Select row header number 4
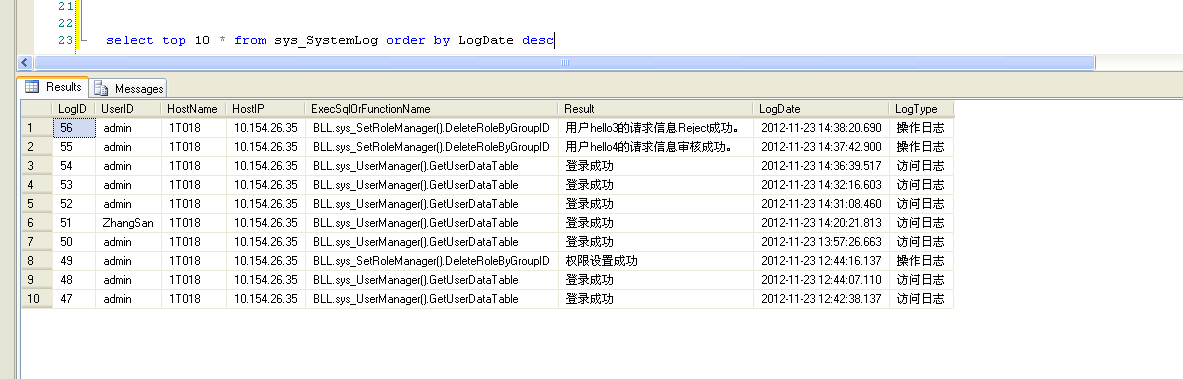Screen dimensions: 1183x379 click(x=36, y=184)
